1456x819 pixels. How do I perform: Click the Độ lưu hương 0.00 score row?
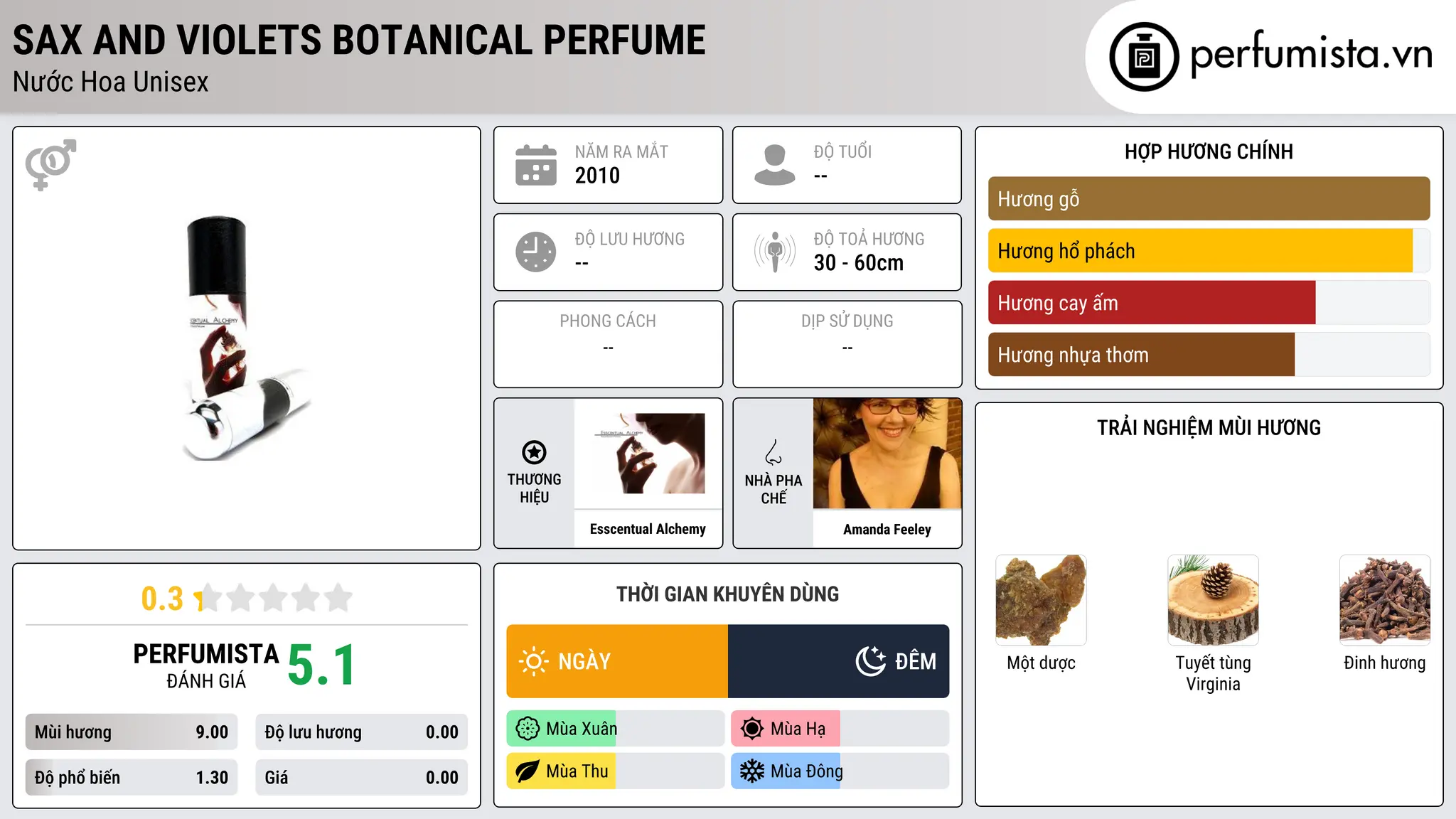click(x=362, y=732)
